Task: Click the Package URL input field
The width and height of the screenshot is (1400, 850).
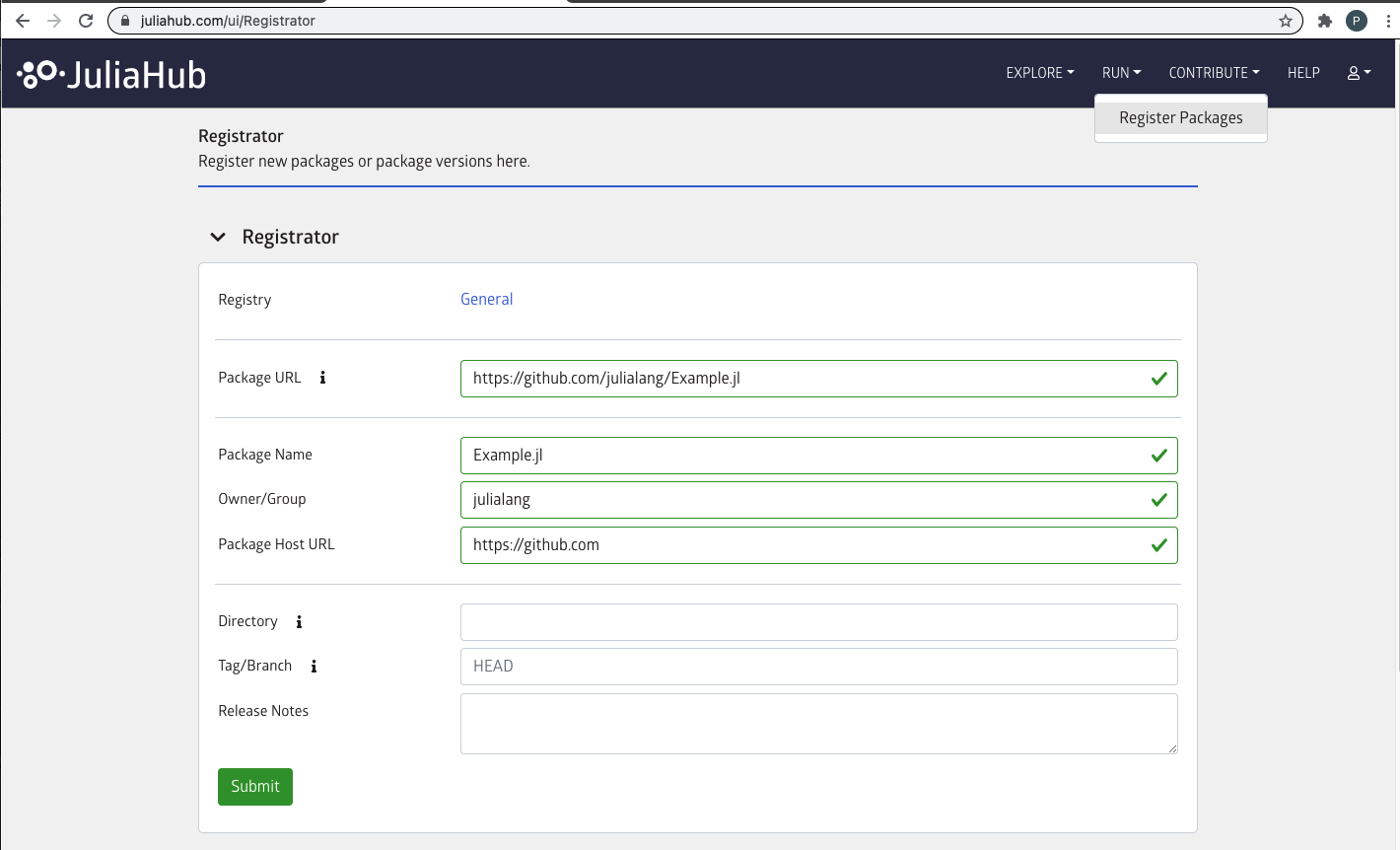Action: (x=819, y=379)
